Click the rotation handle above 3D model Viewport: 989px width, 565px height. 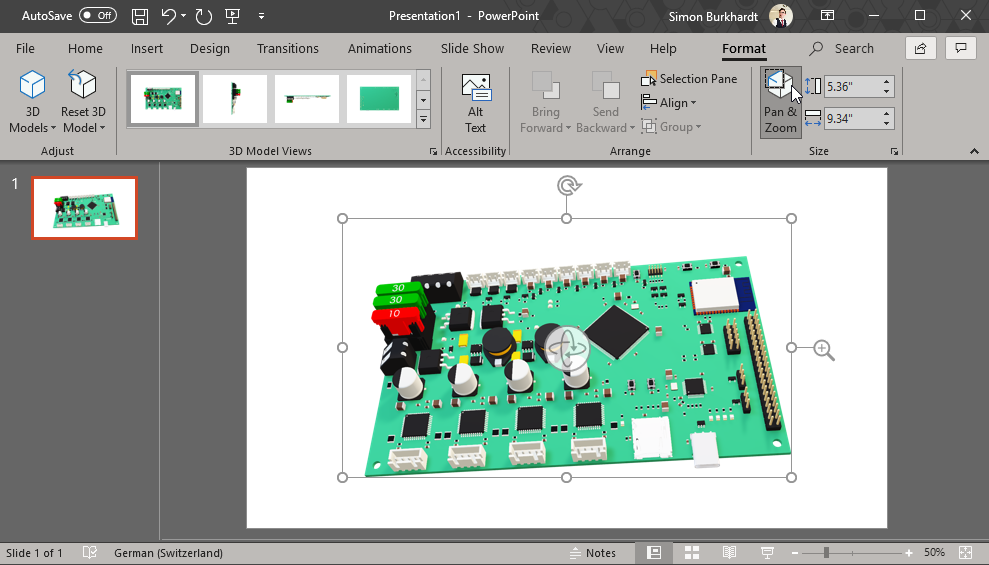pyautogui.click(x=569, y=185)
